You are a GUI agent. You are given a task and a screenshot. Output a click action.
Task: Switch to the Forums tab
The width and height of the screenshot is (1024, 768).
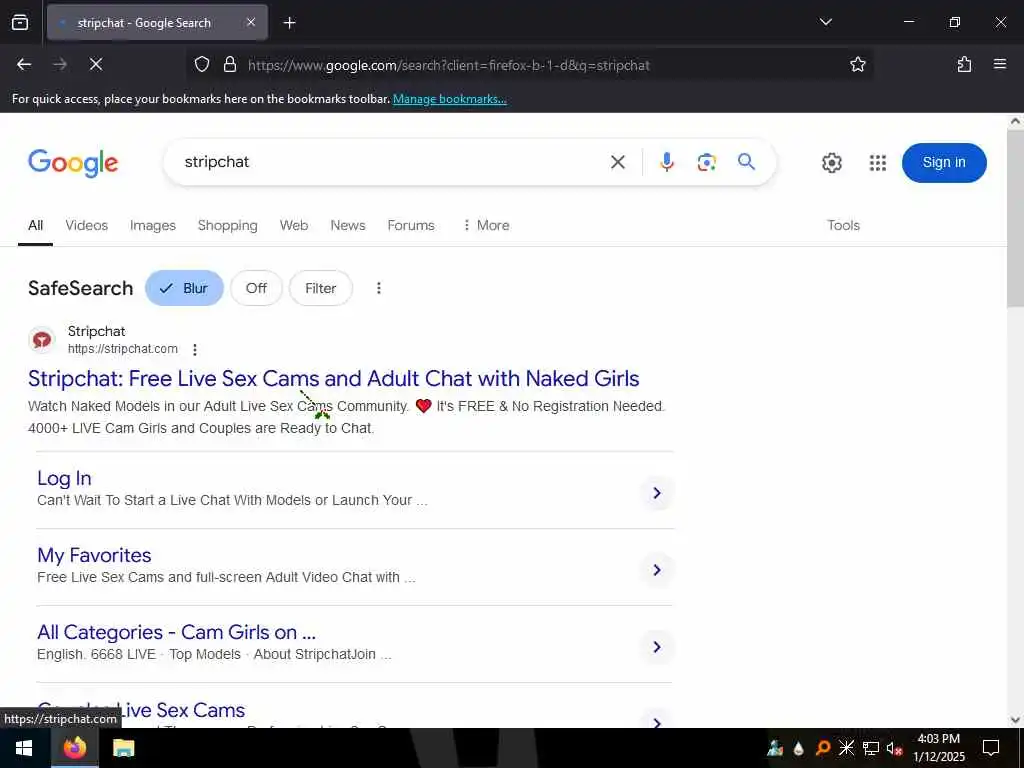tap(411, 225)
